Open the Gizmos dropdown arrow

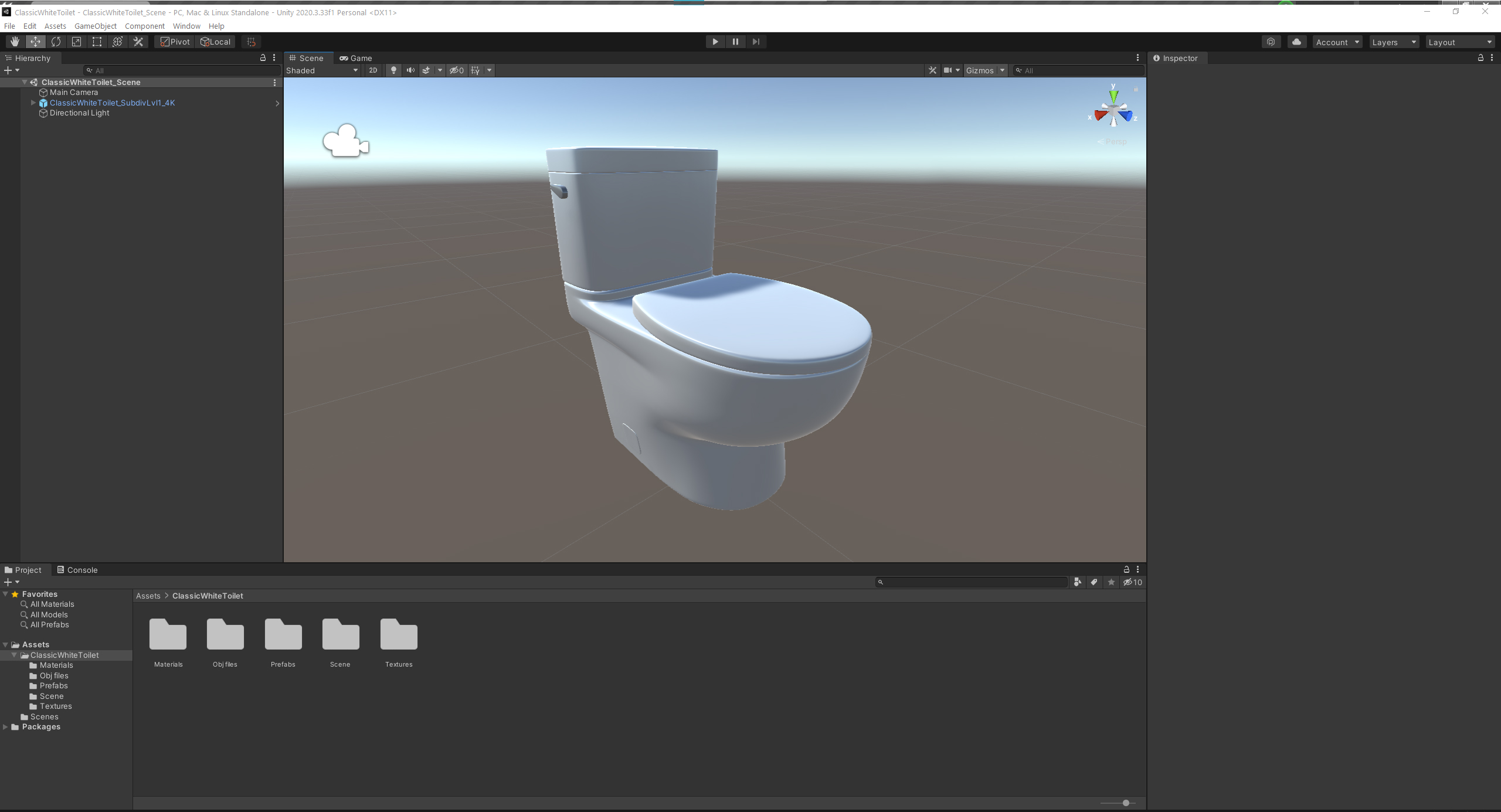click(1002, 70)
